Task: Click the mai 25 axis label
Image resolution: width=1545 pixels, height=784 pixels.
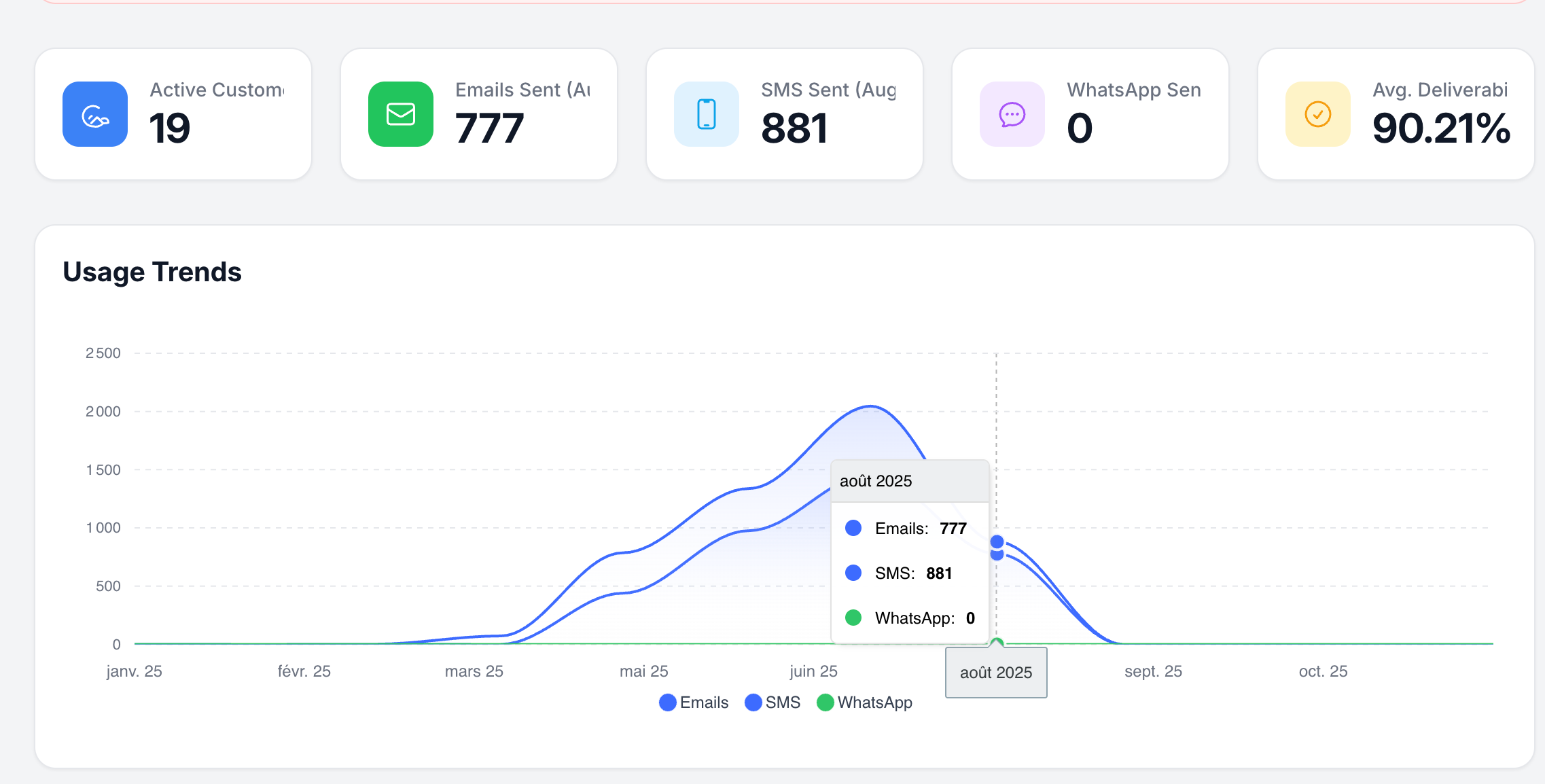Action: tap(643, 671)
